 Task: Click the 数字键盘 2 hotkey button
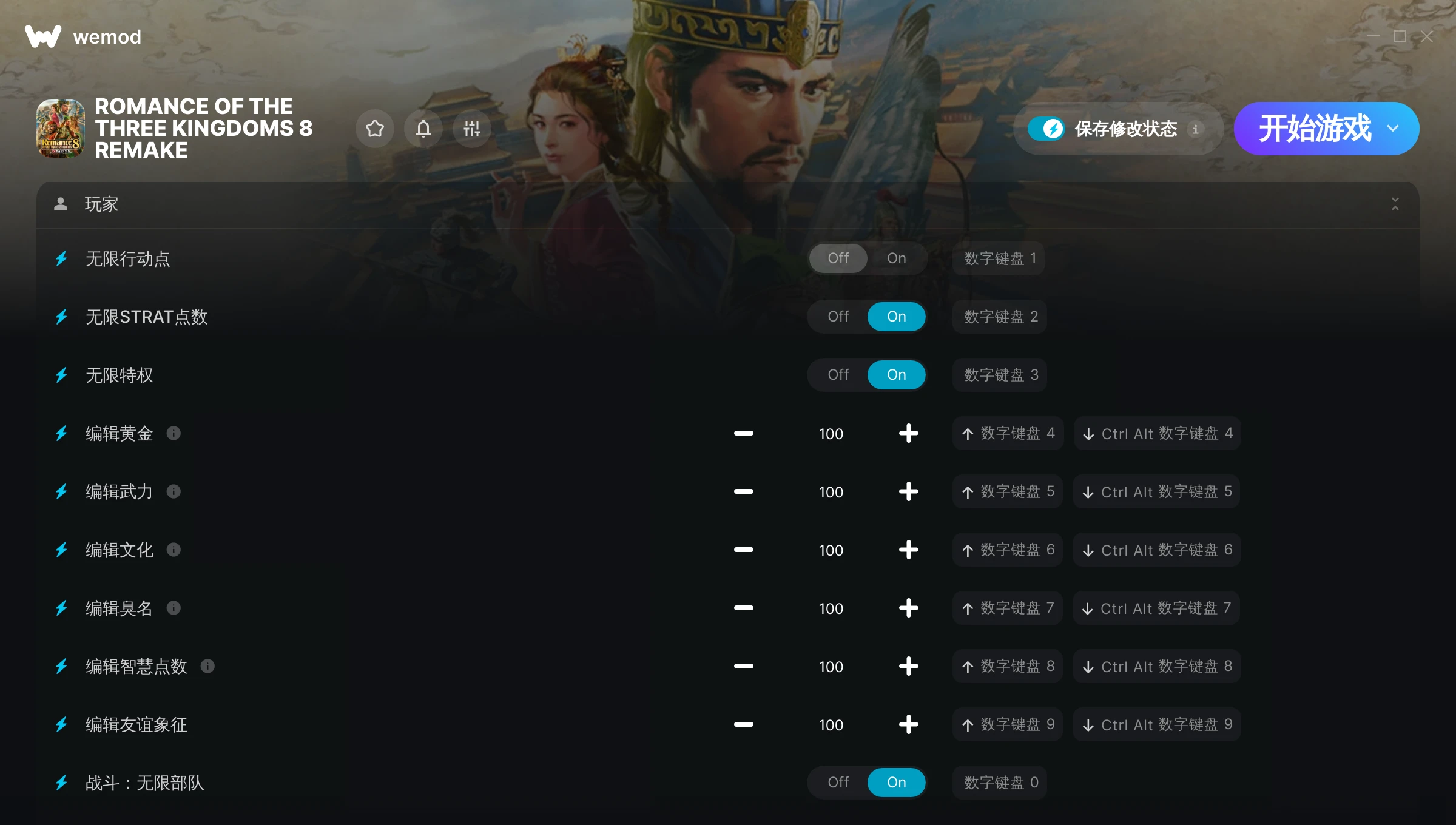tap(1000, 317)
